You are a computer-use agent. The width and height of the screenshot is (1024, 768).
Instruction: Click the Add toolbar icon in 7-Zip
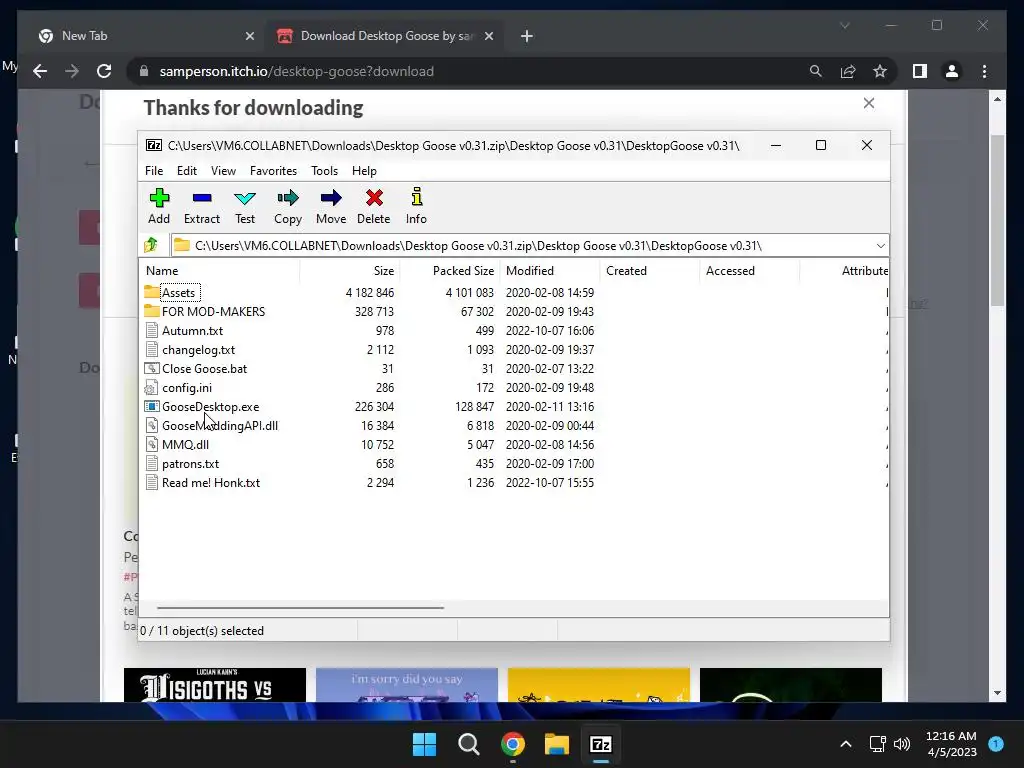tap(159, 206)
